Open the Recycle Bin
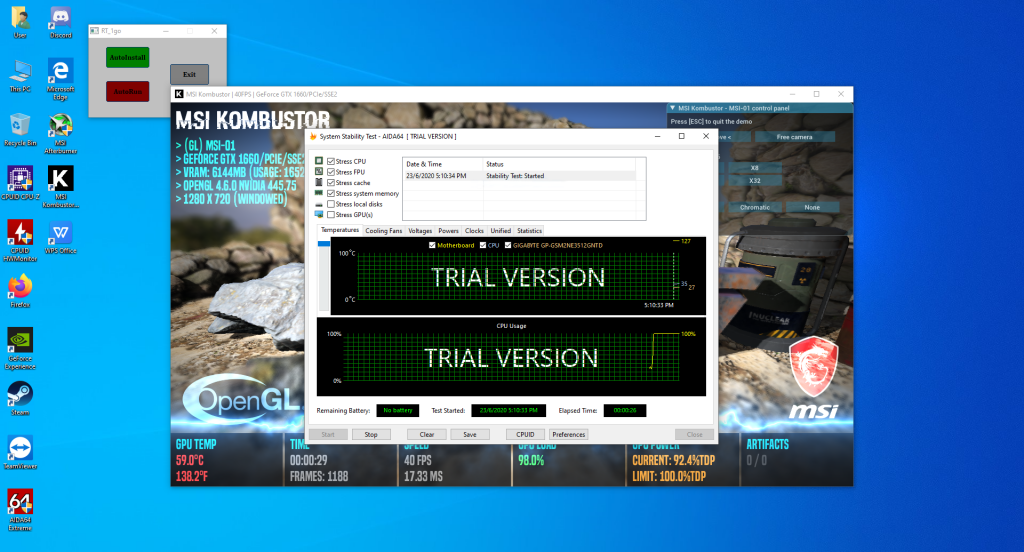Screen dimensions: 1024x552 click(x=20, y=129)
